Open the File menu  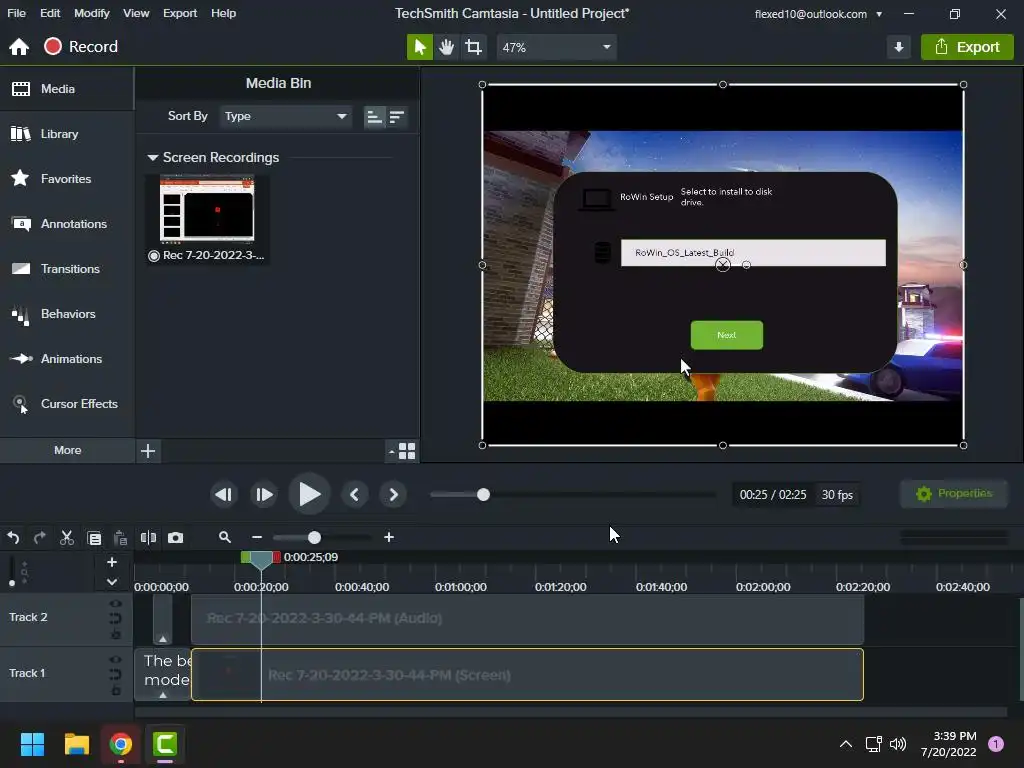(16, 13)
